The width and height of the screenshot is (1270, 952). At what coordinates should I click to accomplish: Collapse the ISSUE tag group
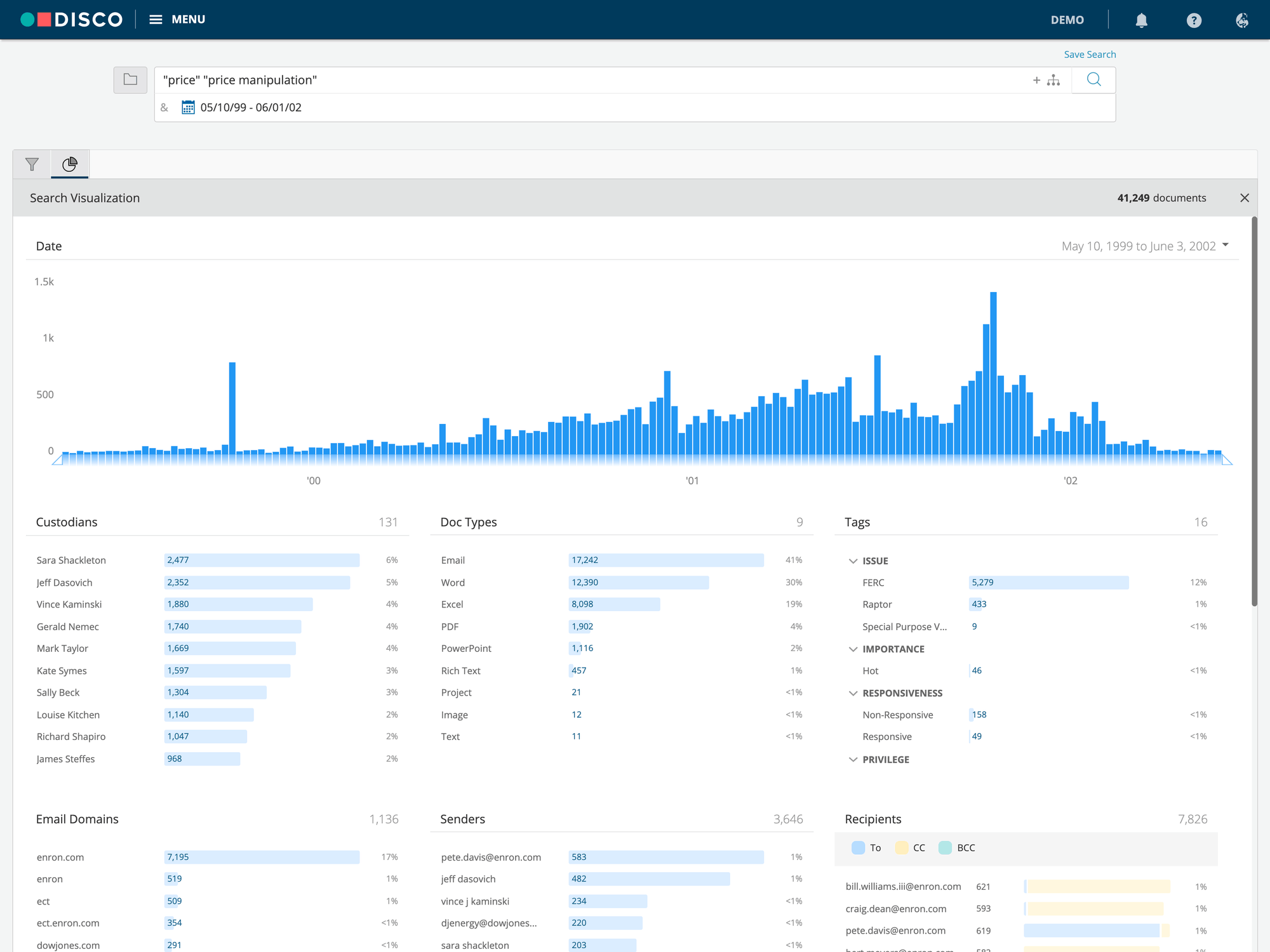pyautogui.click(x=853, y=561)
